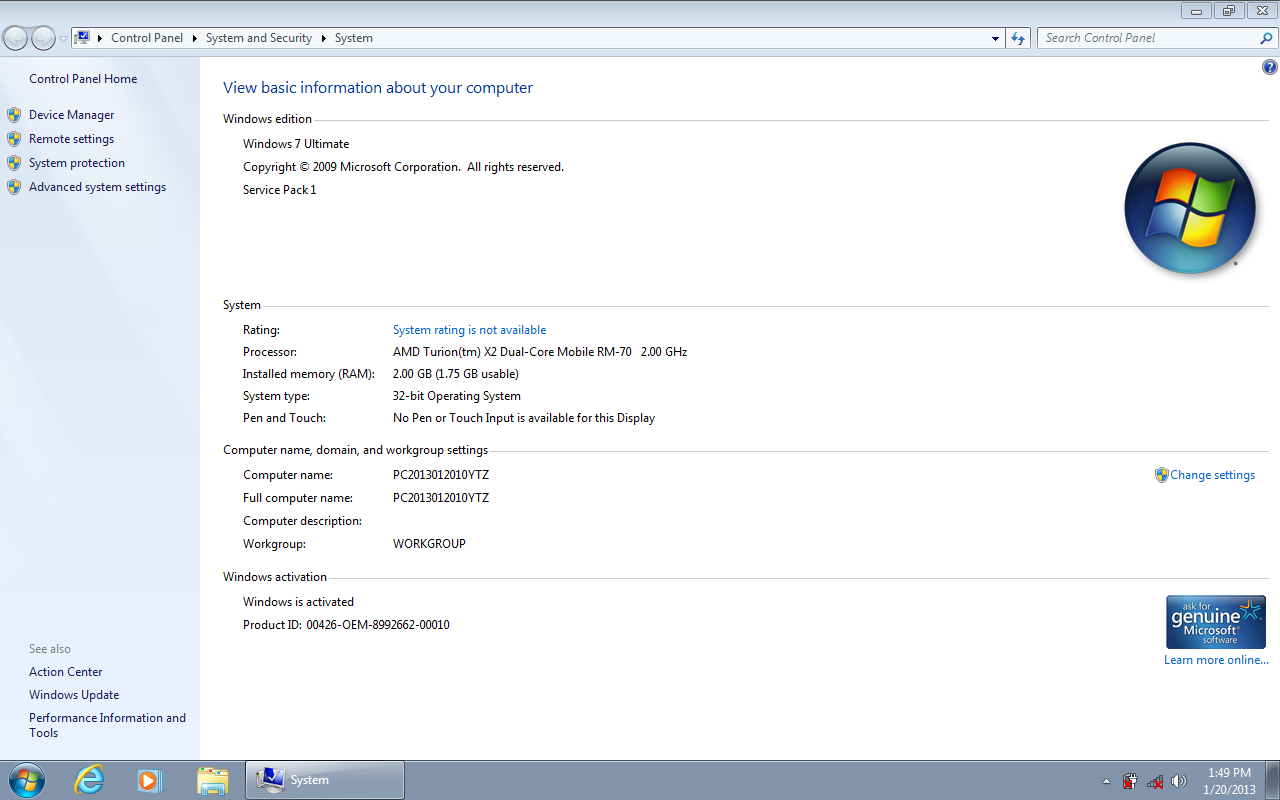Image resolution: width=1280 pixels, height=800 pixels.
Task: Click the System taskbar button
Action: [325, 780]
